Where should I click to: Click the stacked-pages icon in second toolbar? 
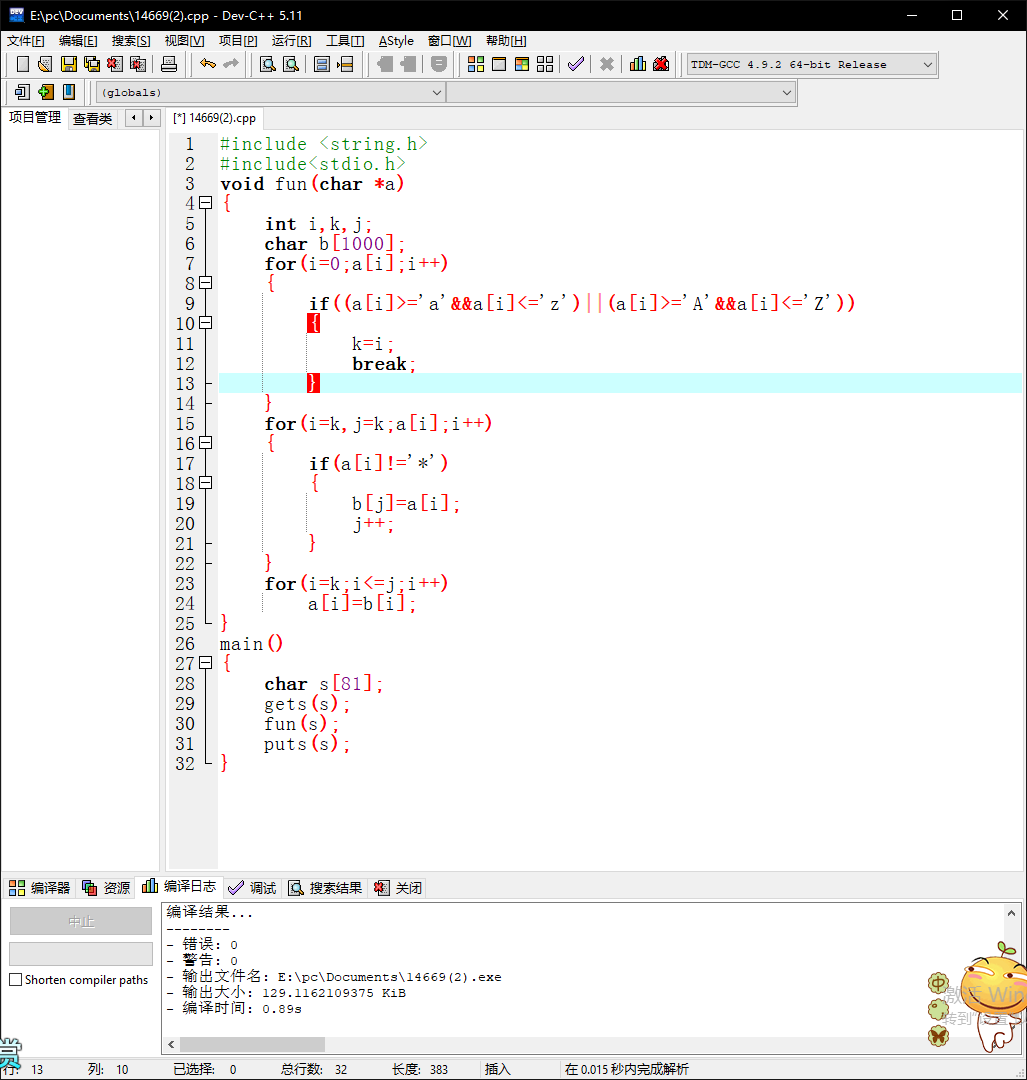pos(22,92)
